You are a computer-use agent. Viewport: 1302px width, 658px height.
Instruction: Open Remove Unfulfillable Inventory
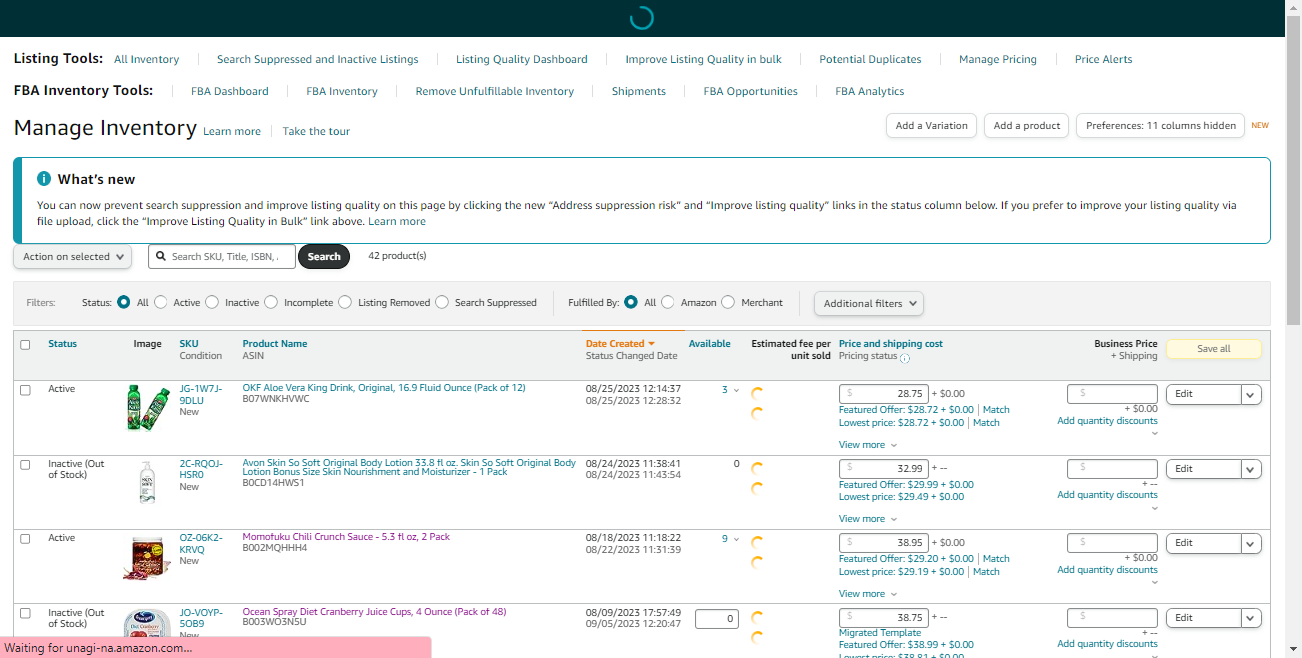point(495,91)
